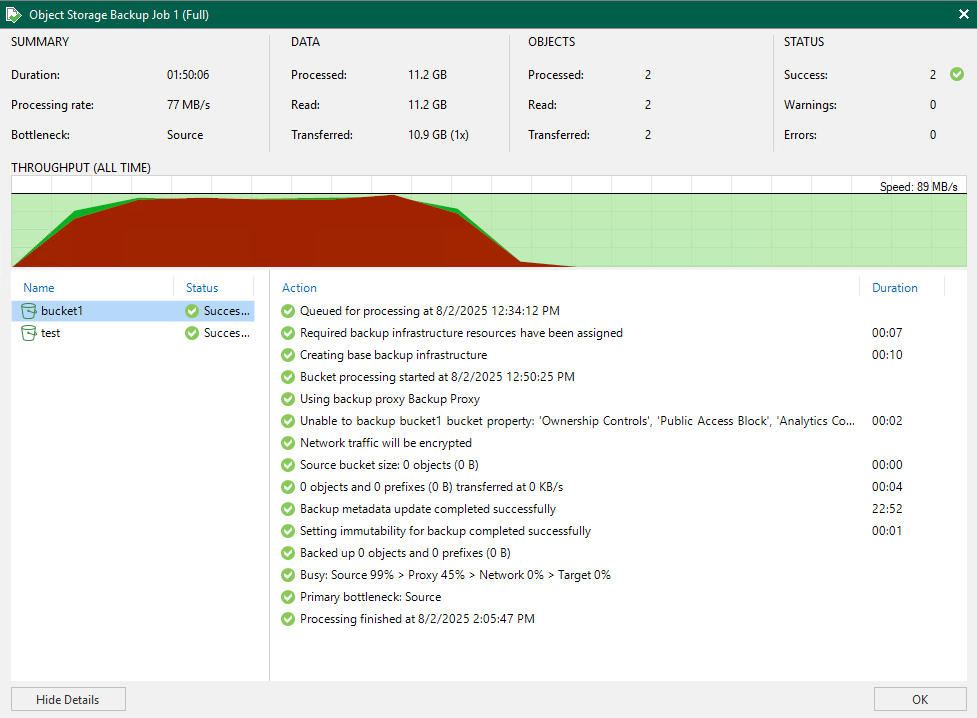Click the Veeam job icon in title bar
The height and width of the screenshot is (718, 977).
[14, 14]
